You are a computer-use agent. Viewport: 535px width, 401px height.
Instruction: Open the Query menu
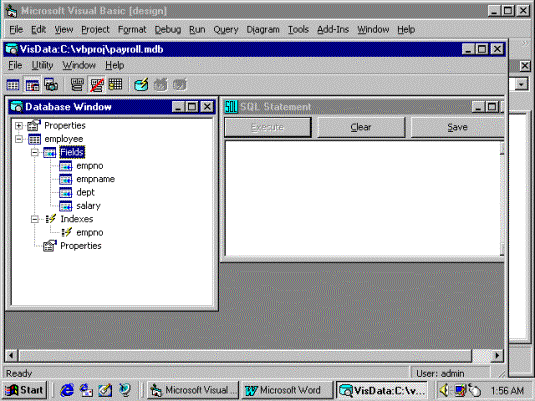click(x=226, y=30)
